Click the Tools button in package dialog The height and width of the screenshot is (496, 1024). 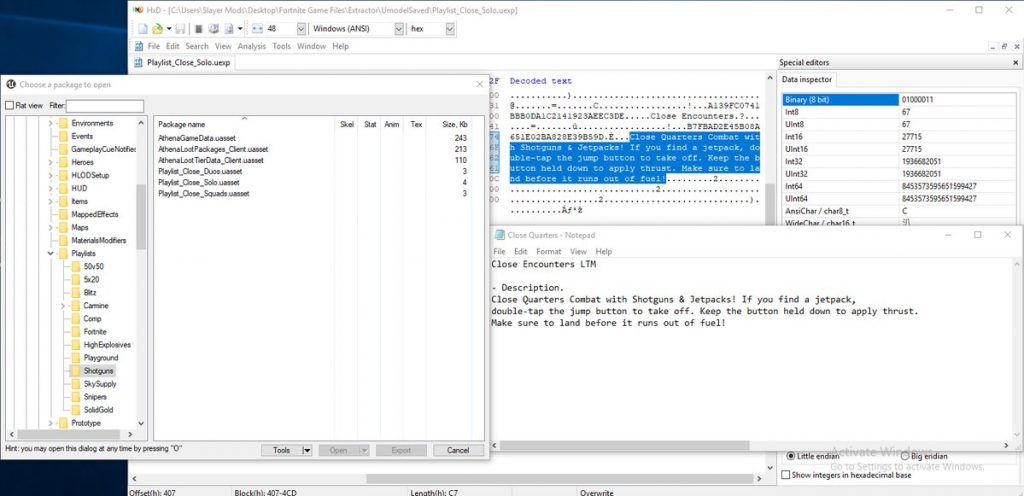(282, 450)
